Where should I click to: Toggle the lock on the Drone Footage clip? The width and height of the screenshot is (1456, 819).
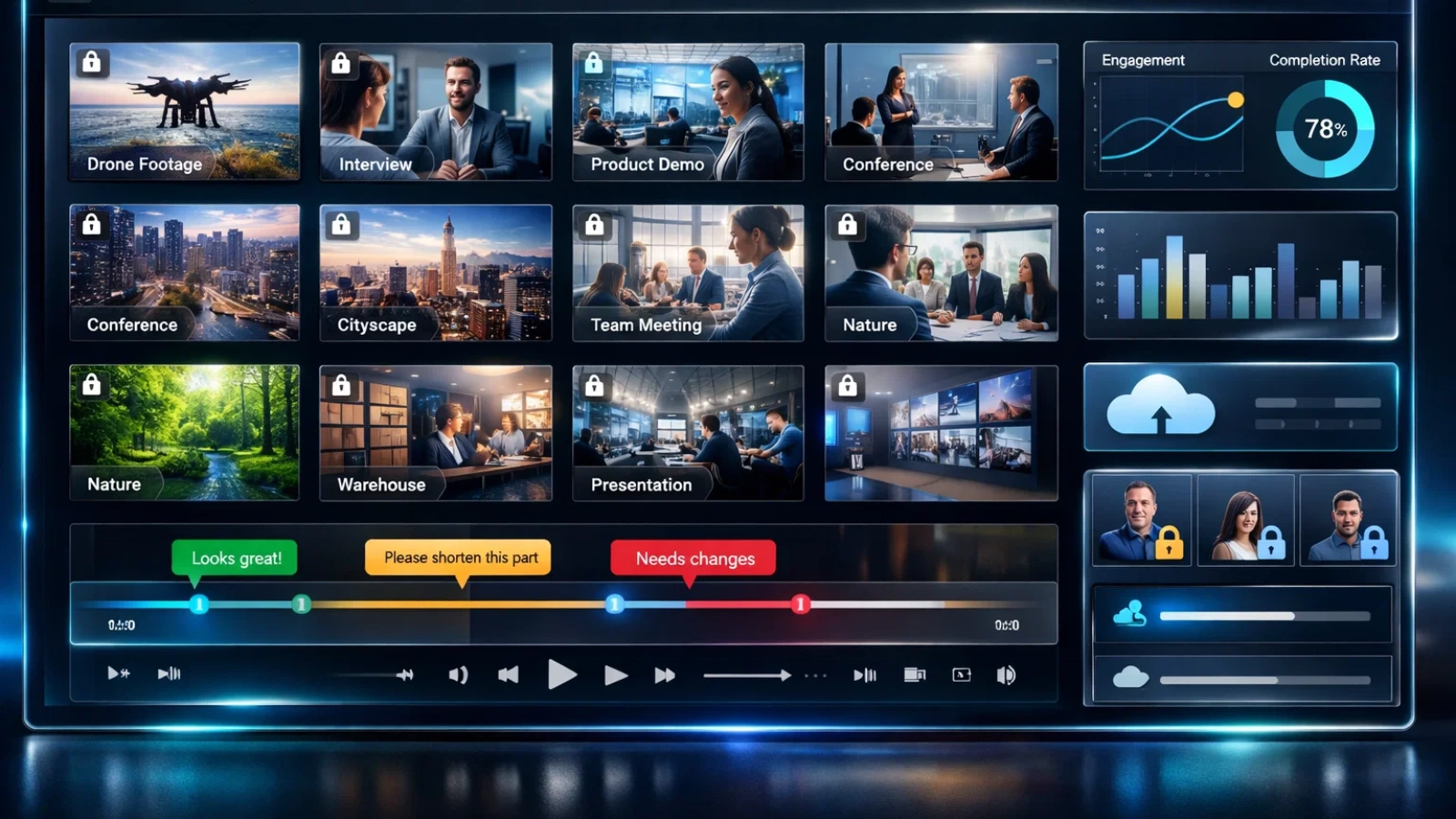(93, 63)
